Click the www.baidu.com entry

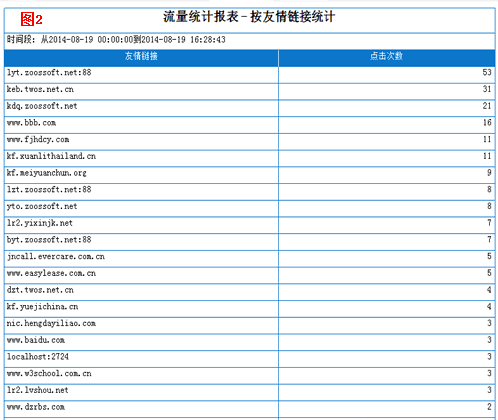[x=36, y=340]
